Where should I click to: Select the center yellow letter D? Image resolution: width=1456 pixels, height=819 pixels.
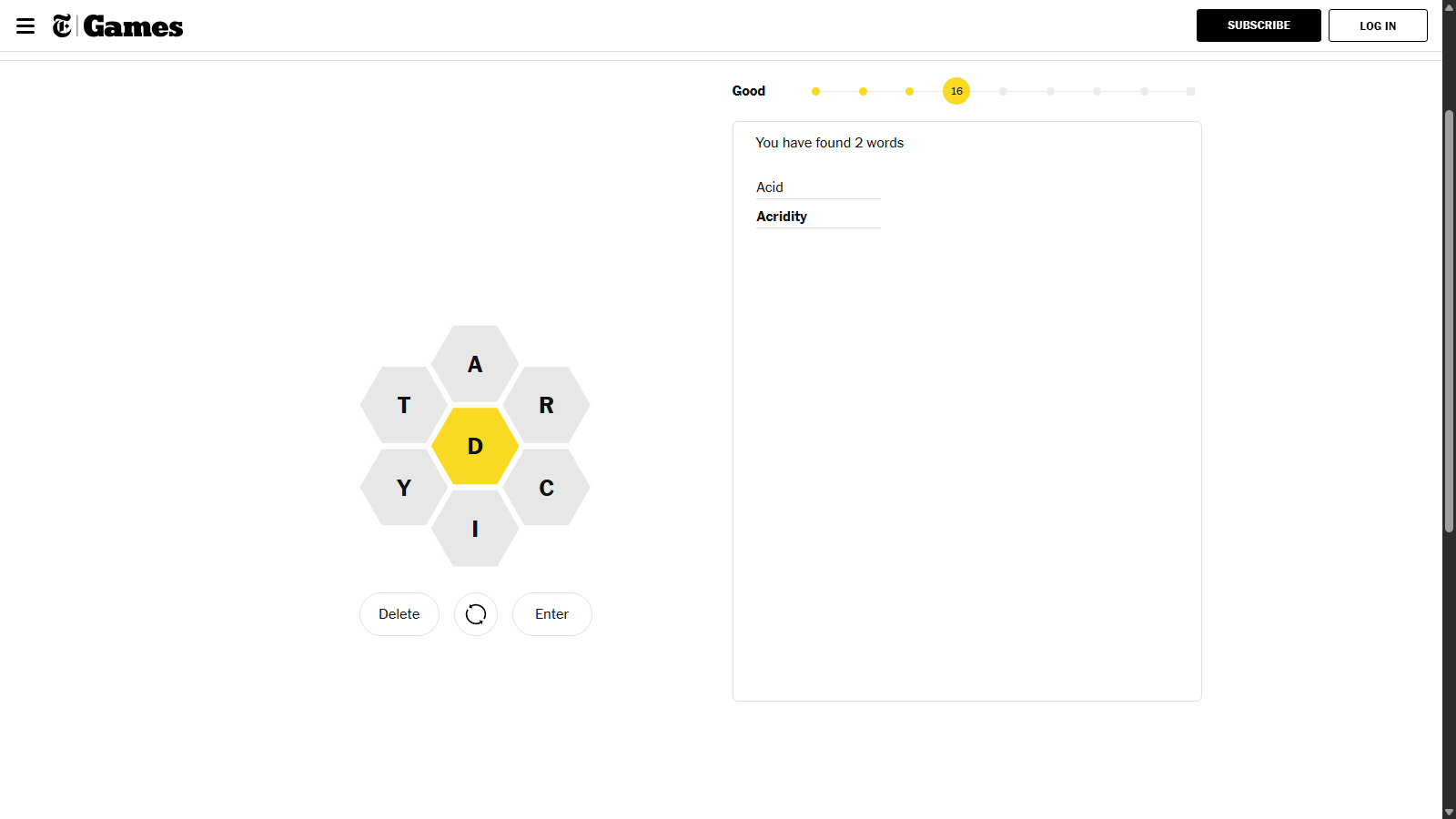coord(475,446)
